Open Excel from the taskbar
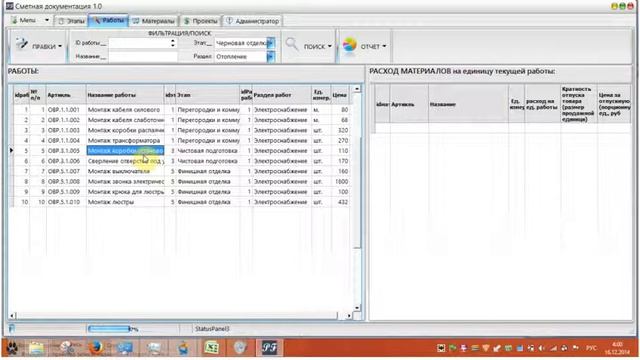The height and width of the screenshot is (360, 640). [211, 348]
